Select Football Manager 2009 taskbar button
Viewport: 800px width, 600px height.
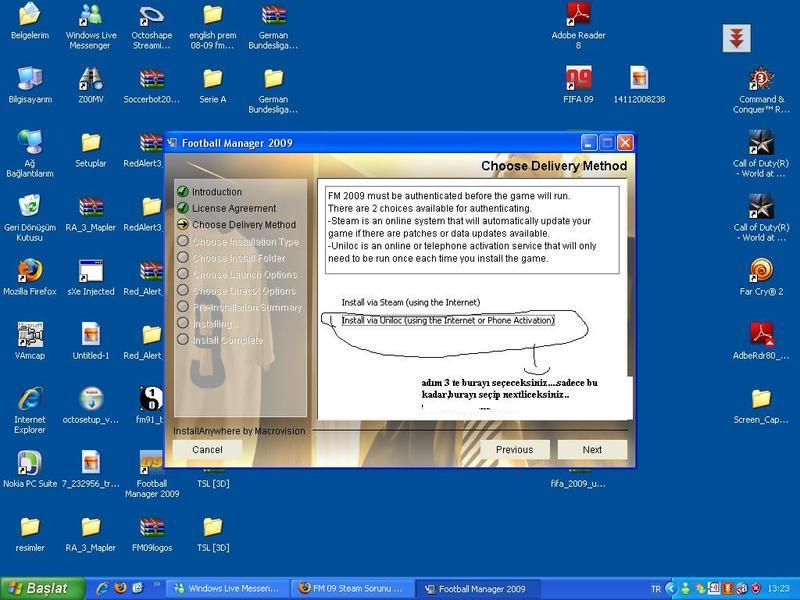tap(477, 588)
